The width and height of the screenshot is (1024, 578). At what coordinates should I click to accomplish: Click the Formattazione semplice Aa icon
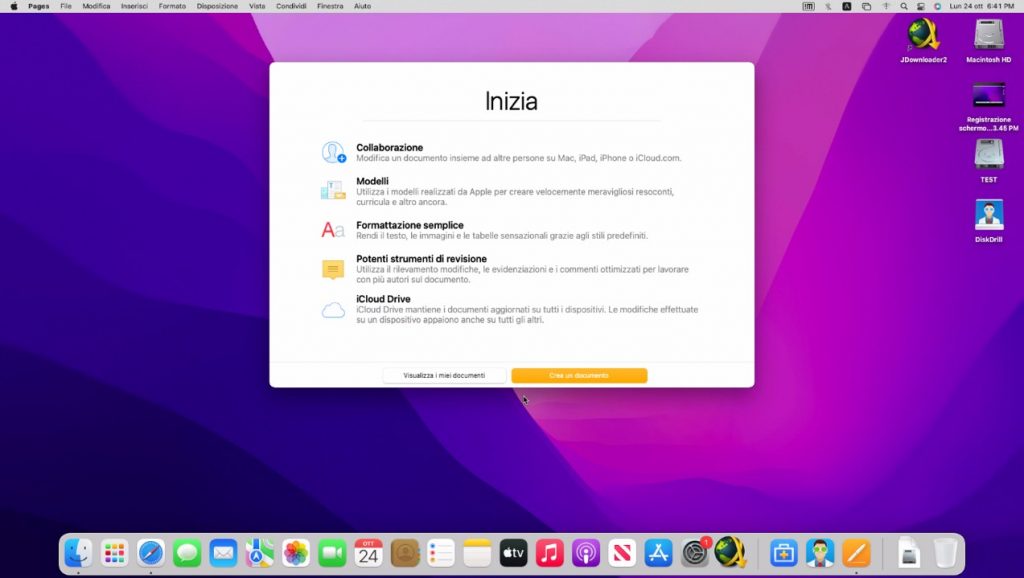[334, 227]
